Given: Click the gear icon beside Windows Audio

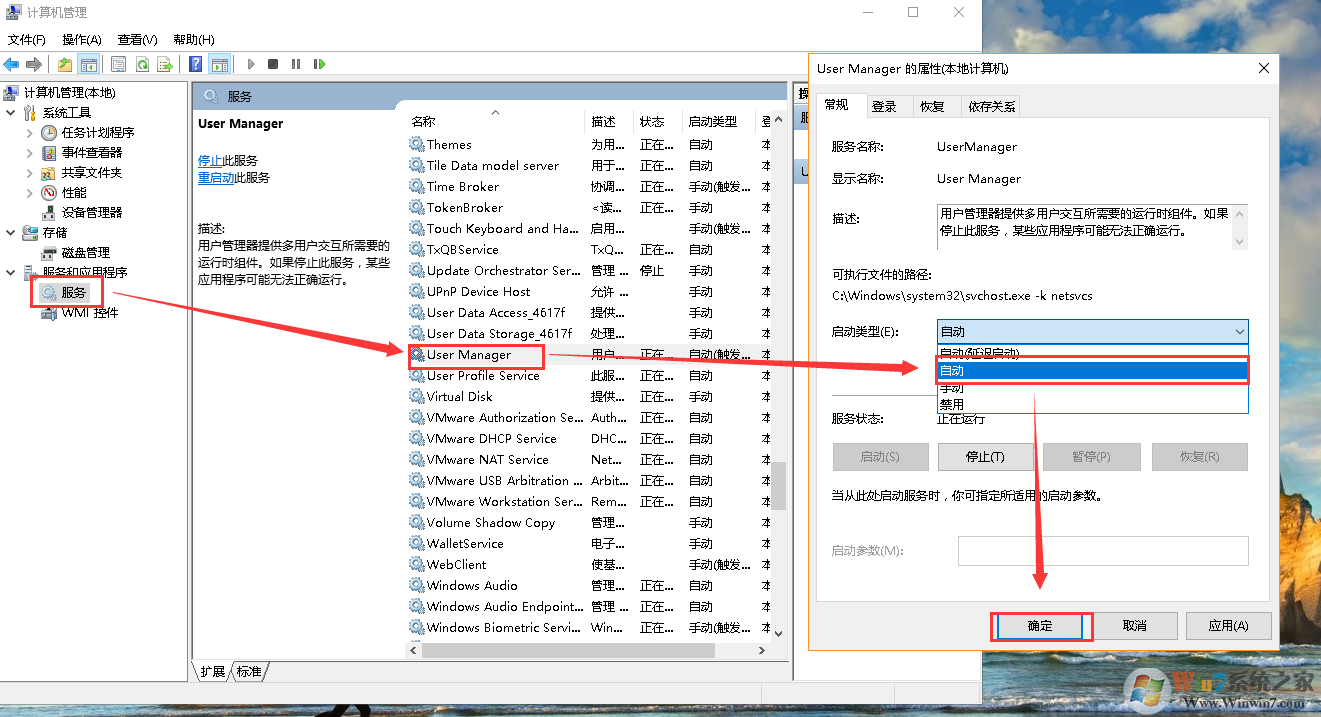Looking at the screenshot, I should (x=417, y=586).
